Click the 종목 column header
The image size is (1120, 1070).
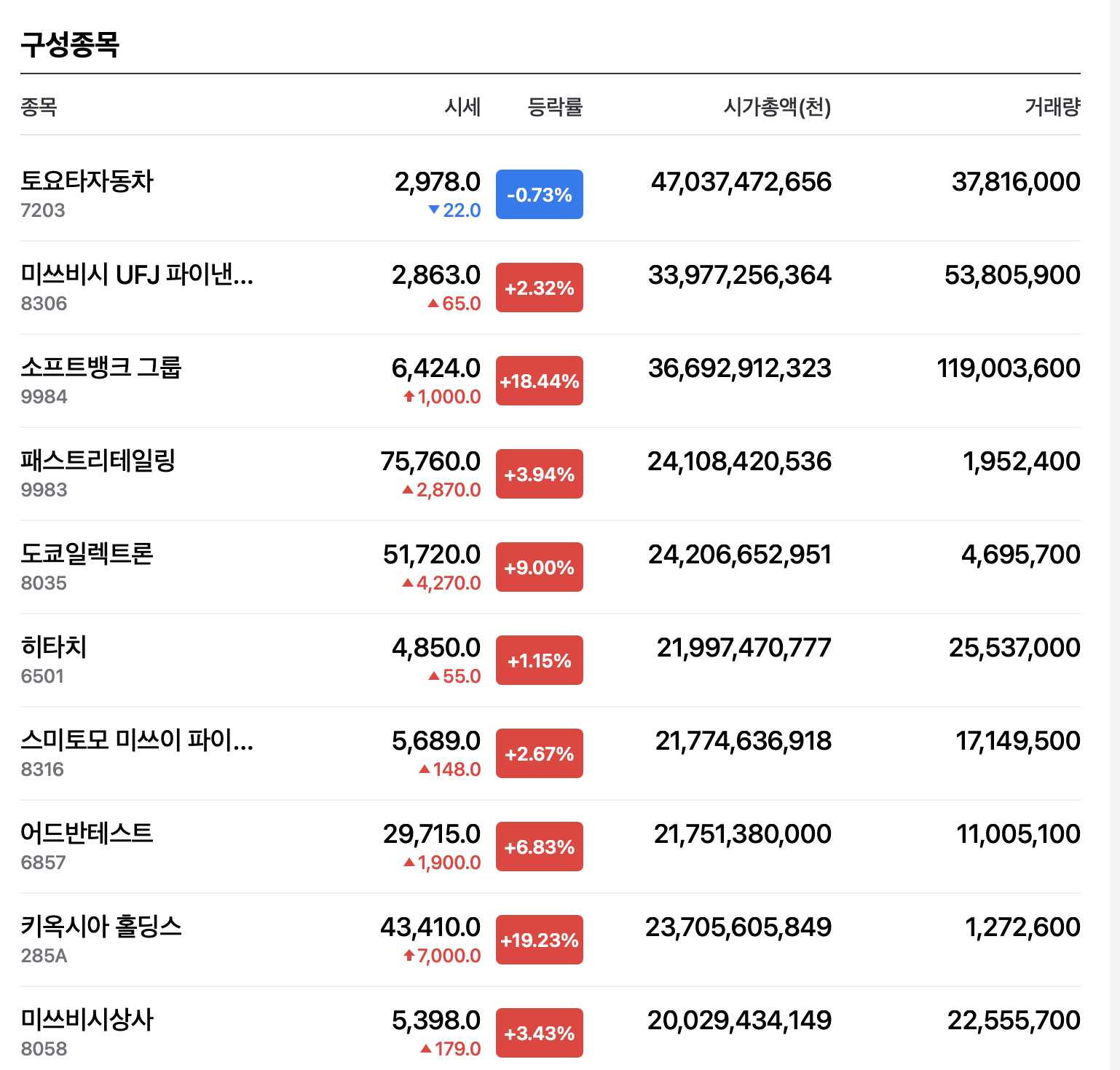(x=39, y=107)
